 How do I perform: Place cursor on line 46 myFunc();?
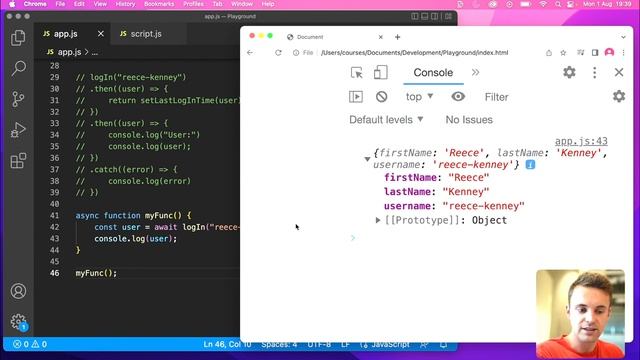(x=96, y=273)
